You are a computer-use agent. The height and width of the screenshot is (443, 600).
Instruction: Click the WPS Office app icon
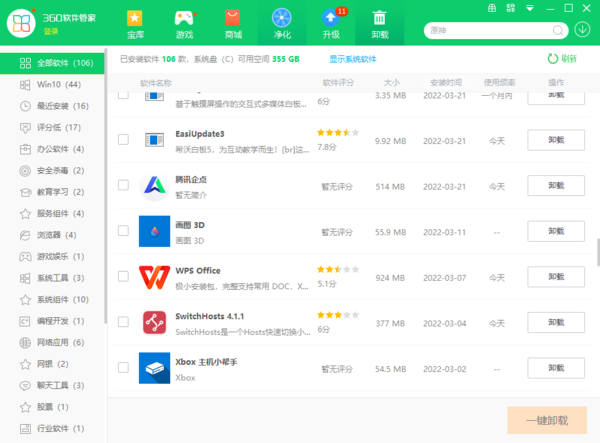[x=155, y=277]
